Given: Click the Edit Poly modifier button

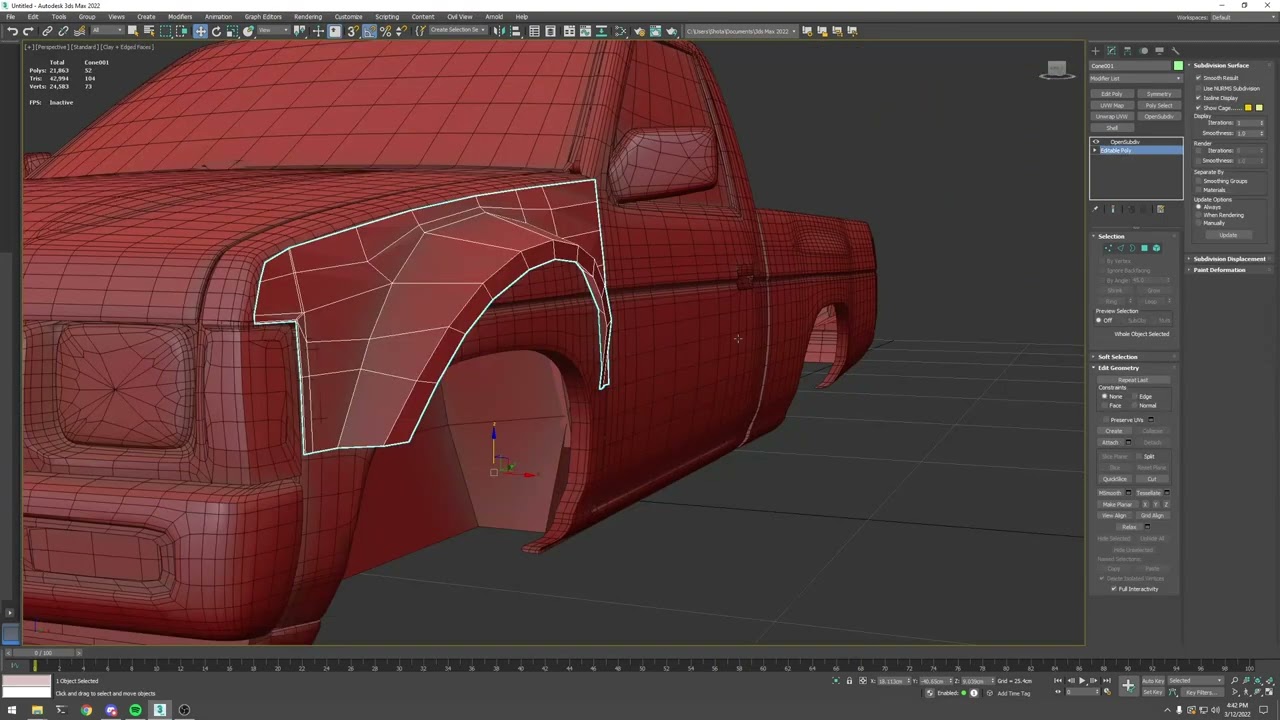Looking at the screenshot, I should (x=1111, y=94).
